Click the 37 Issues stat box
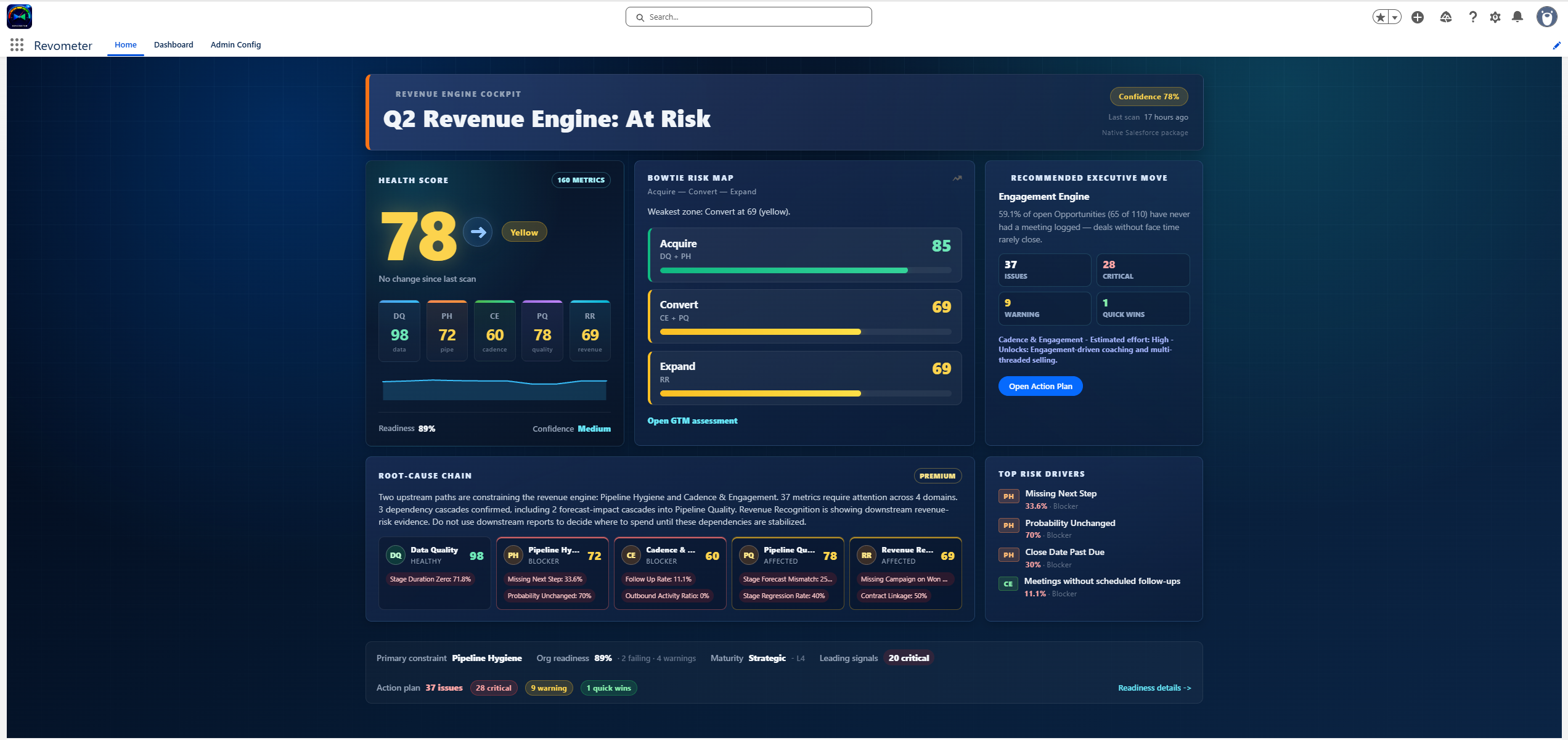 (1044, 270)
